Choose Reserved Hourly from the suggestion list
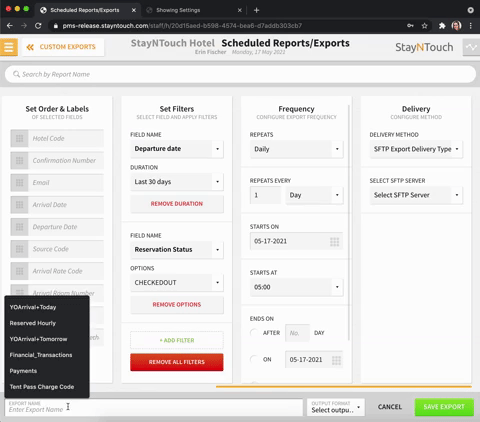Viewport: 480px width, 422px height. [47, 323]
